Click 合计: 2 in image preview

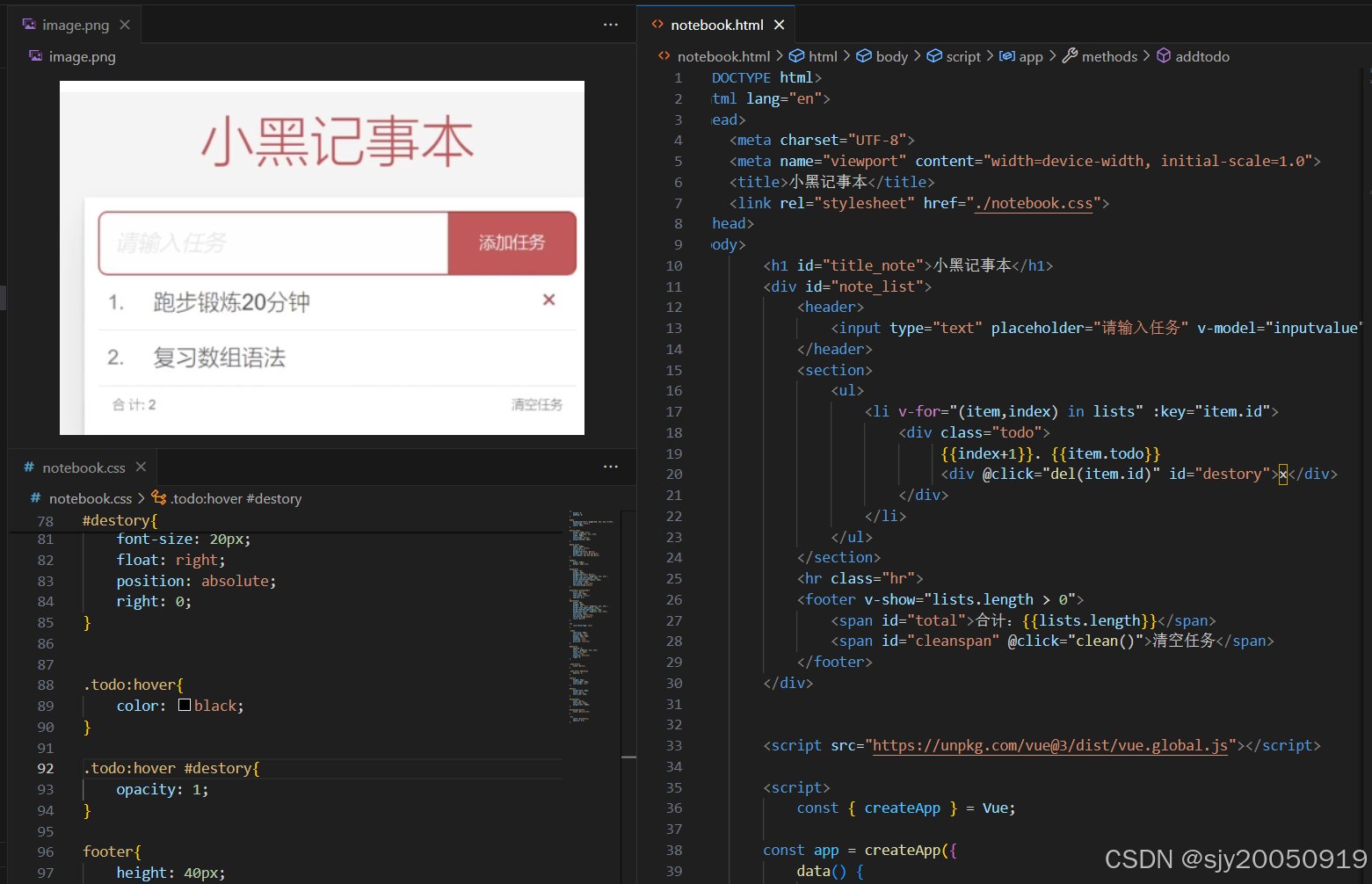(x=134, y=404)
